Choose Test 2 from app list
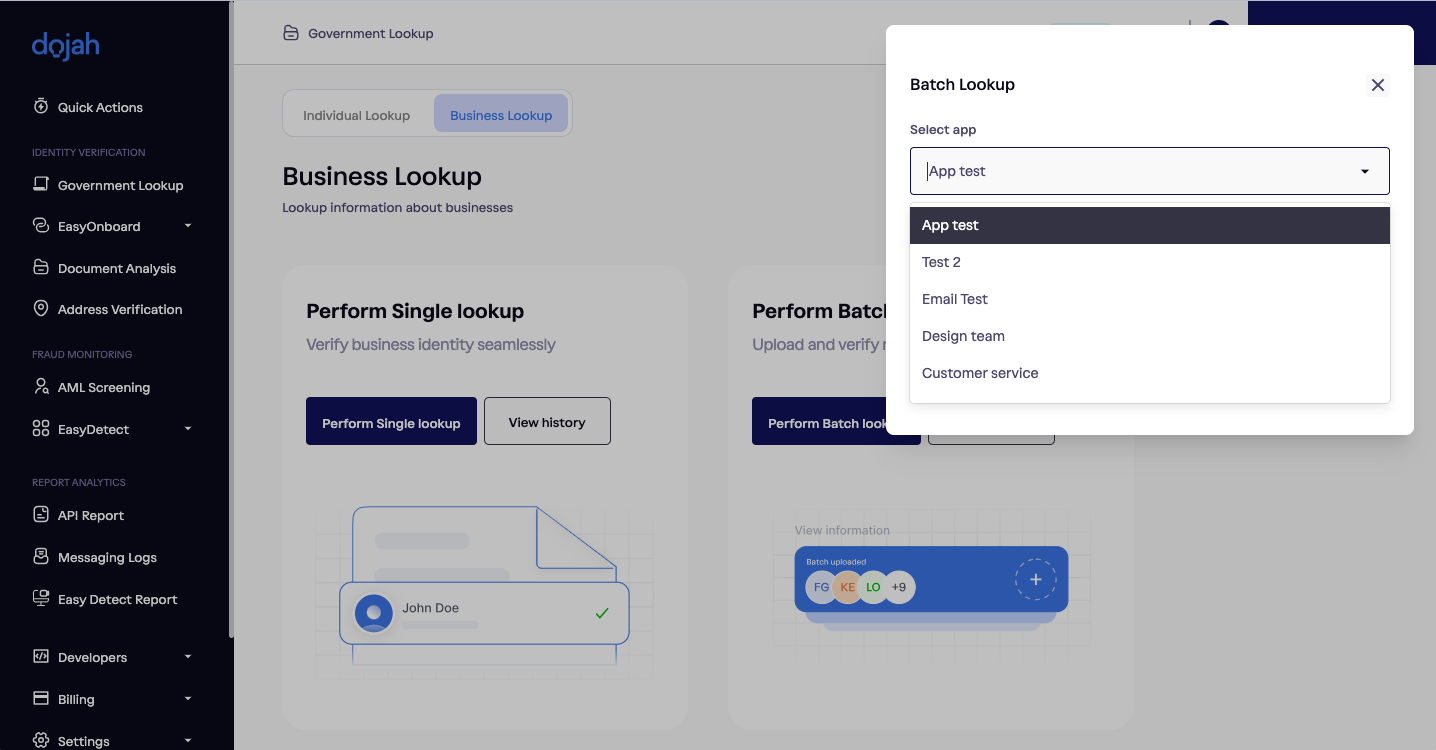 941,262
